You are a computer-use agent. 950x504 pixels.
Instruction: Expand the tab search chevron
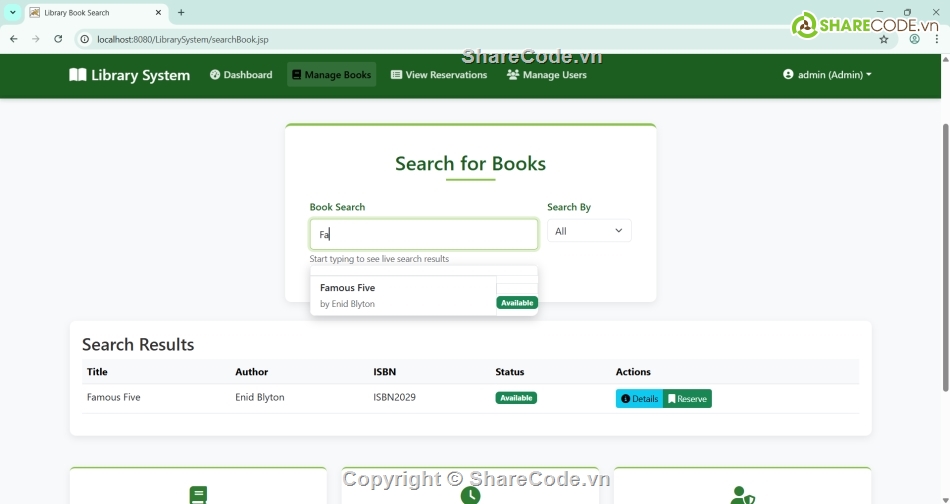pos(12,13)
